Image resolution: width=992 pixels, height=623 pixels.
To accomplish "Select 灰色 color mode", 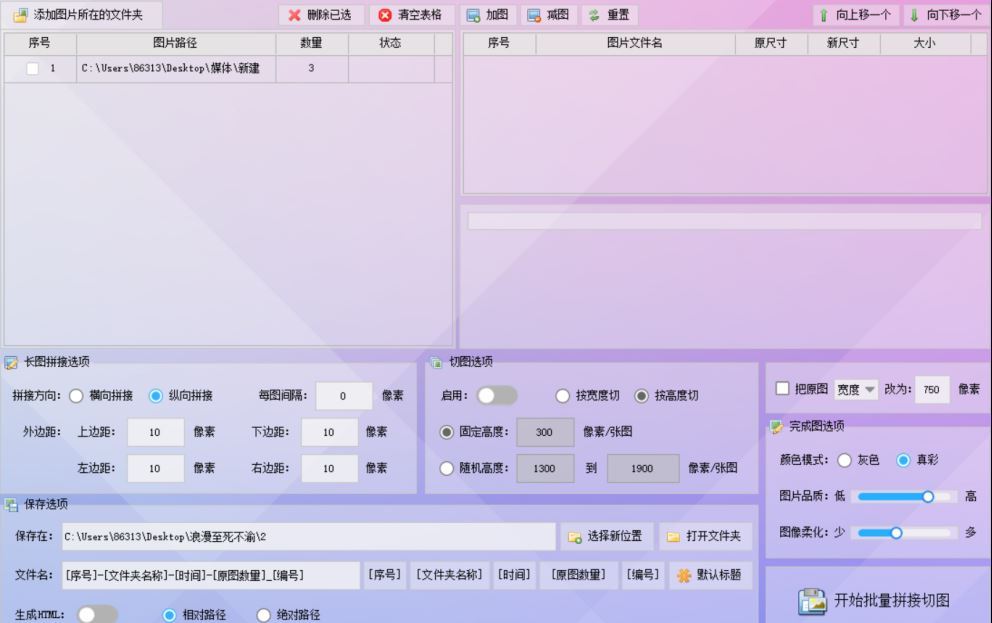I will [844, 460].
